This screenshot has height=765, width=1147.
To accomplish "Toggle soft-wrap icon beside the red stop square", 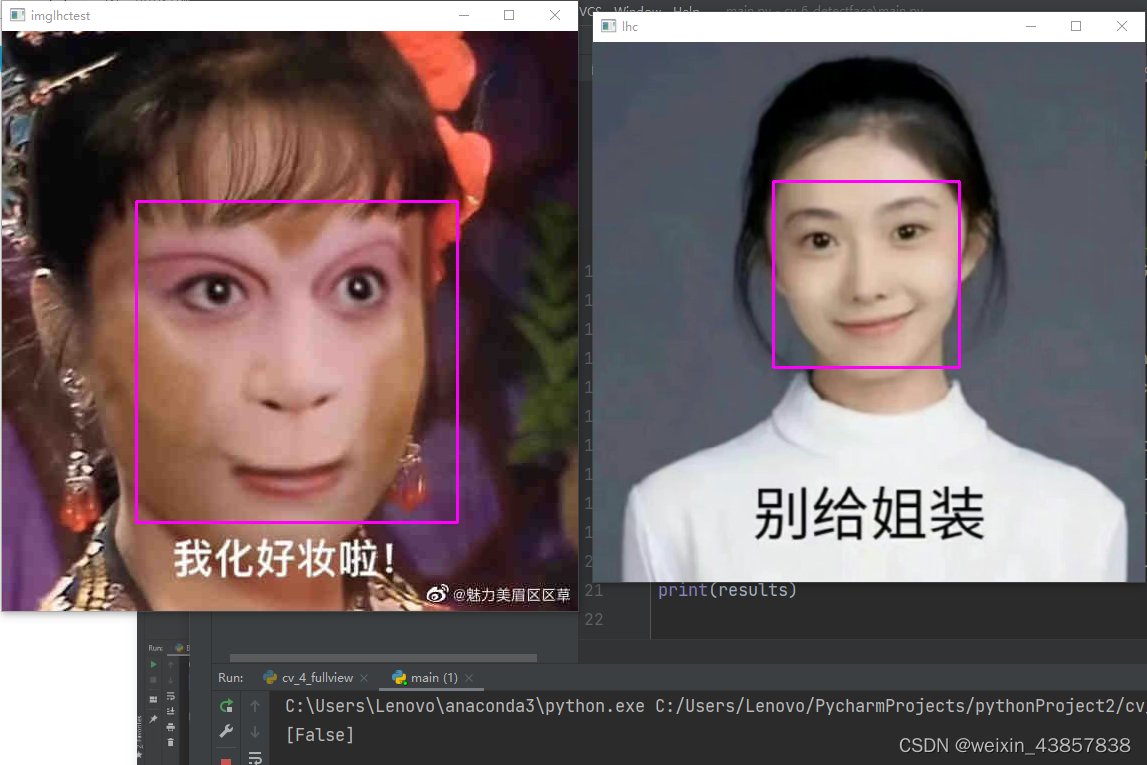I will [255, 758].
